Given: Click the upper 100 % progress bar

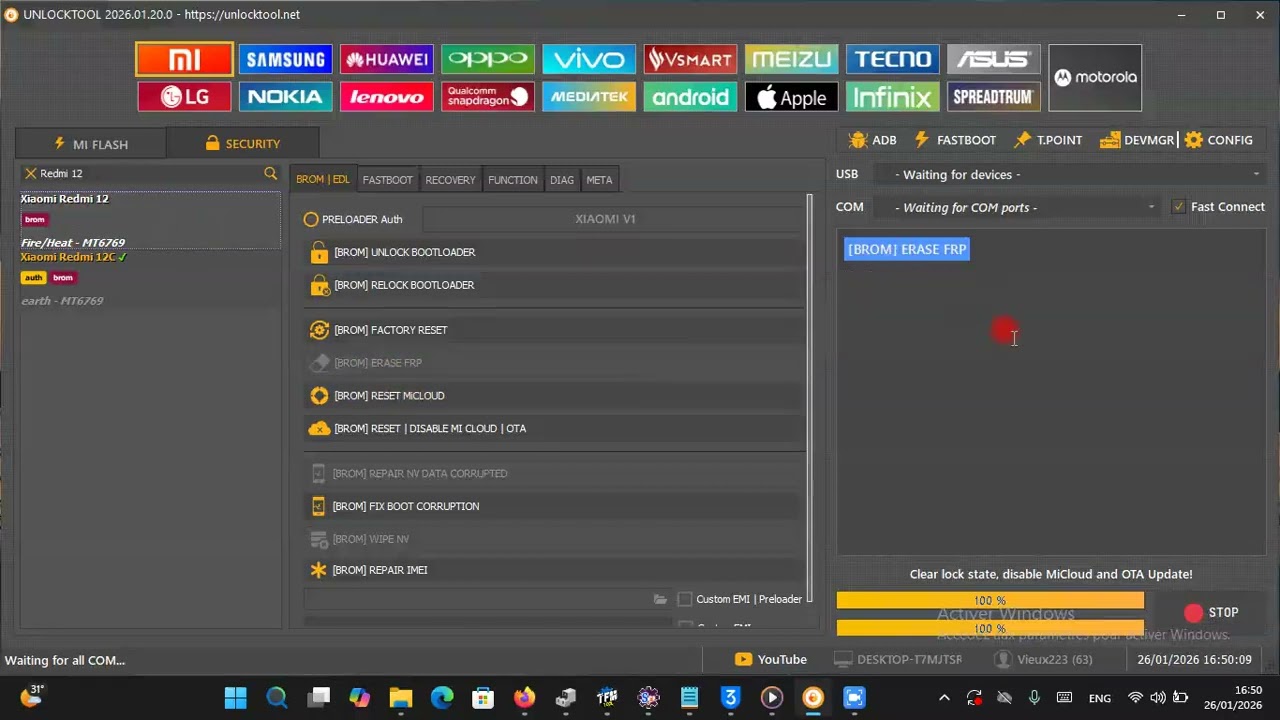Looking at the screenshot, I should click(x=990, y=600).
